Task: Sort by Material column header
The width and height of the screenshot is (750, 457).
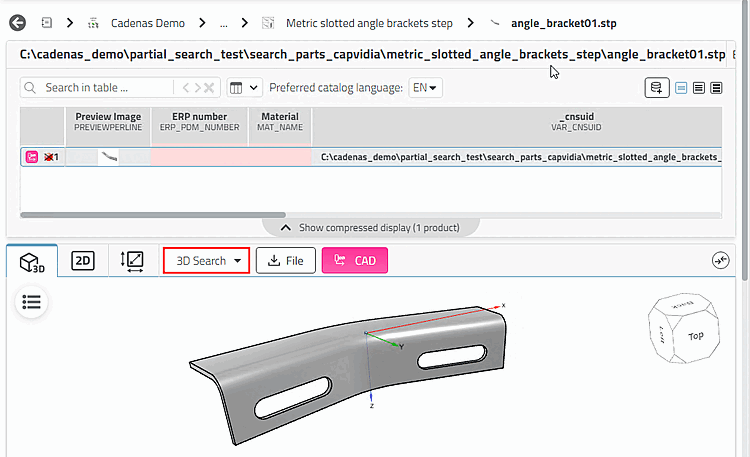Action: tap(280, 126)
